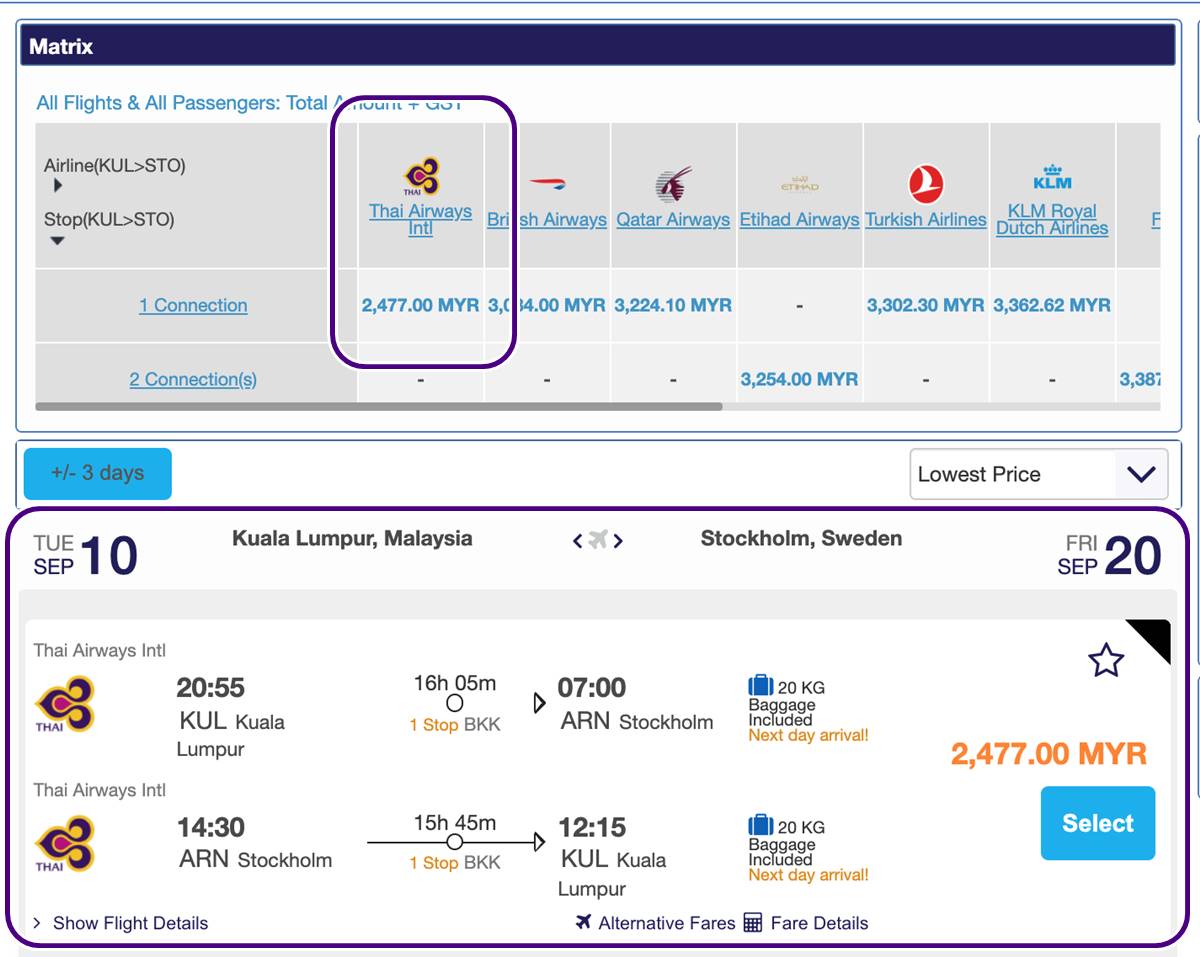The image size is (1200, 957).
Task: Click the 20:55 departure time
Action: point(211,688)
